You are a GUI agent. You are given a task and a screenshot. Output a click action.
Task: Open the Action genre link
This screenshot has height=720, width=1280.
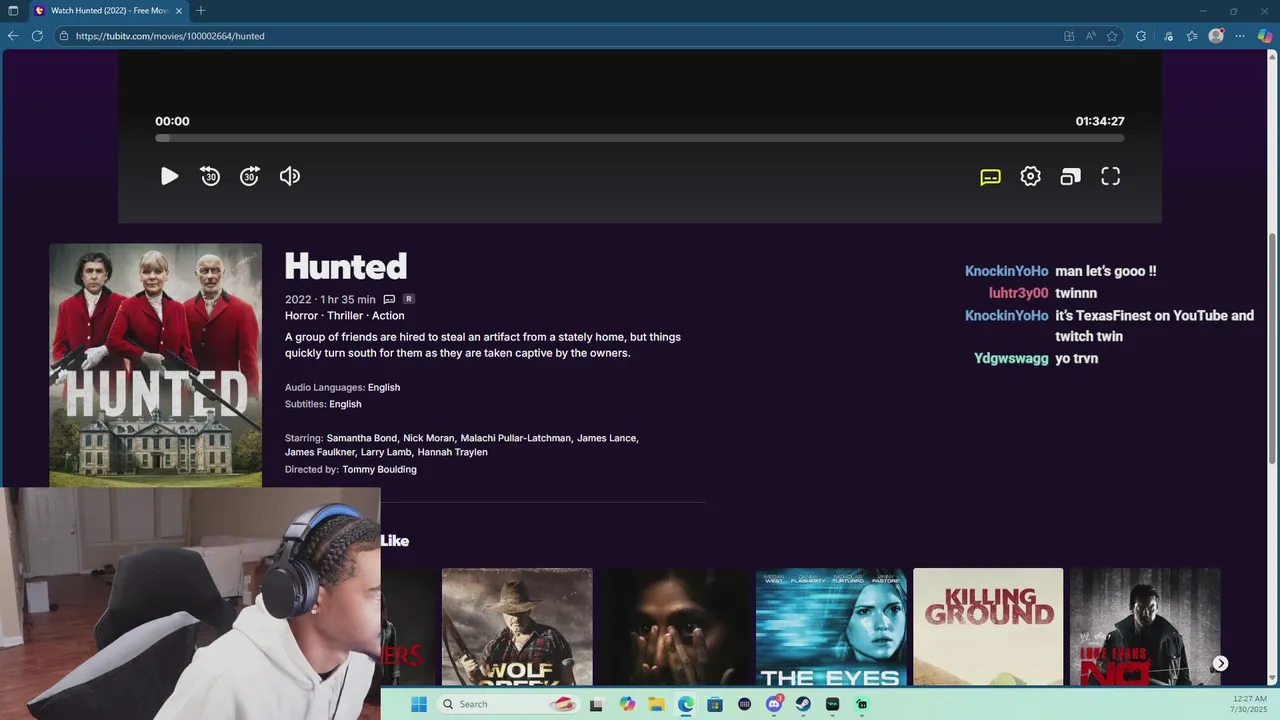click(x=388, y=316)
